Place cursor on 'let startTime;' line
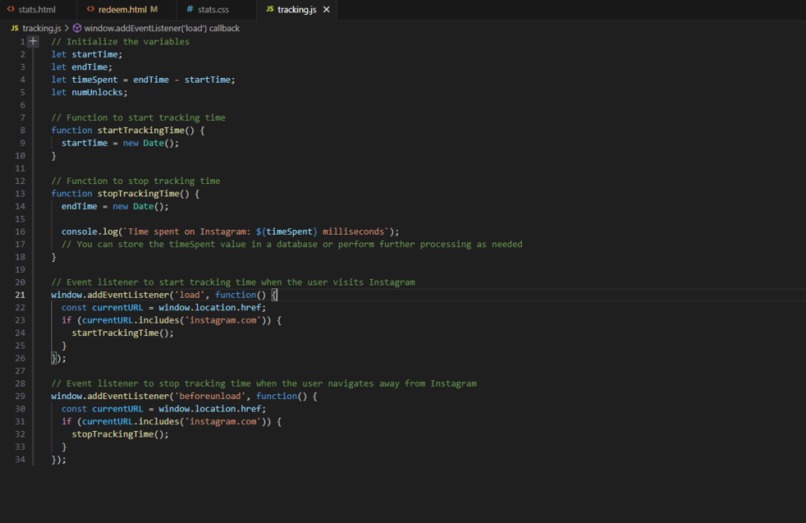806x523 pixels. (86, 55)
